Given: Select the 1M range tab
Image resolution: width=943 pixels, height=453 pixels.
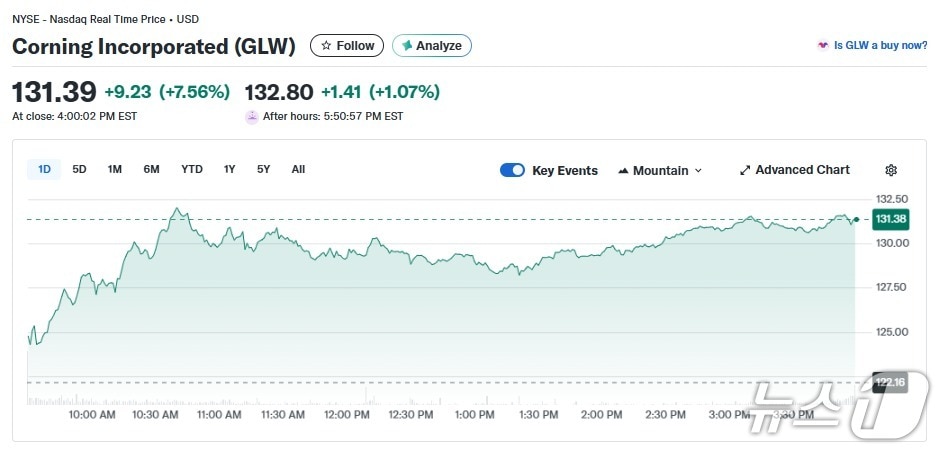Looking at the screenshot, I should (x=115, y=169).
